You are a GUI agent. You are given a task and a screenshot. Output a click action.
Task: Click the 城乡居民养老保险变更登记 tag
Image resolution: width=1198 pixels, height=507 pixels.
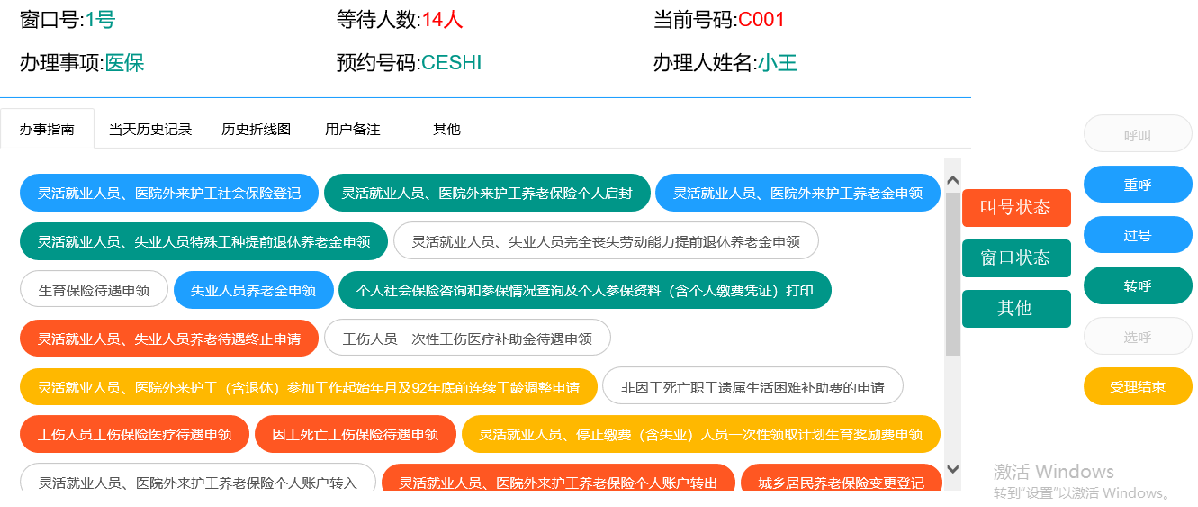pos(841,483)
